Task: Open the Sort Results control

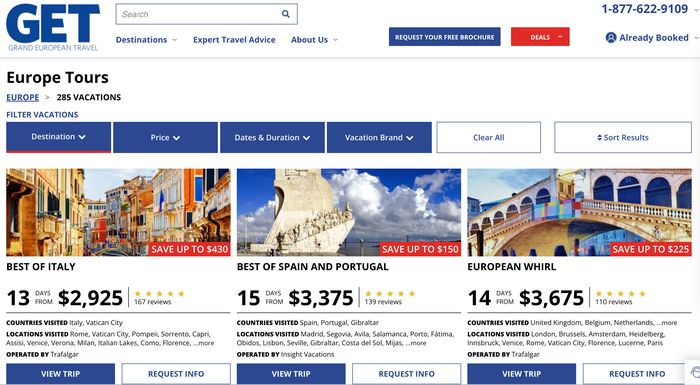Action: [623, 138]
